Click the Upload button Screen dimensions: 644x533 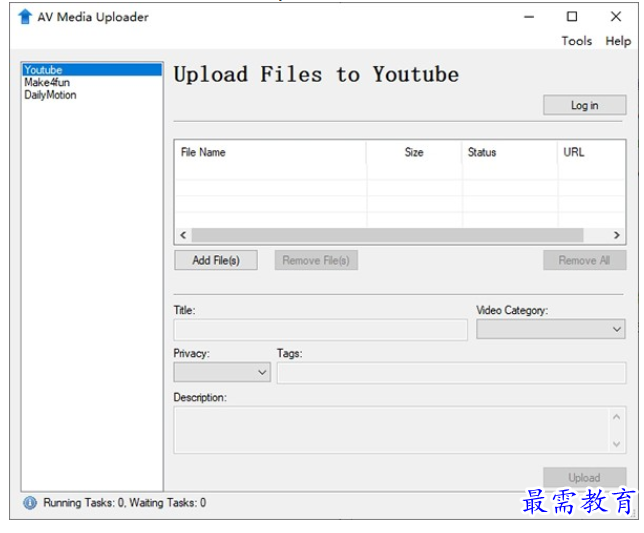click(x=584, y=478)
